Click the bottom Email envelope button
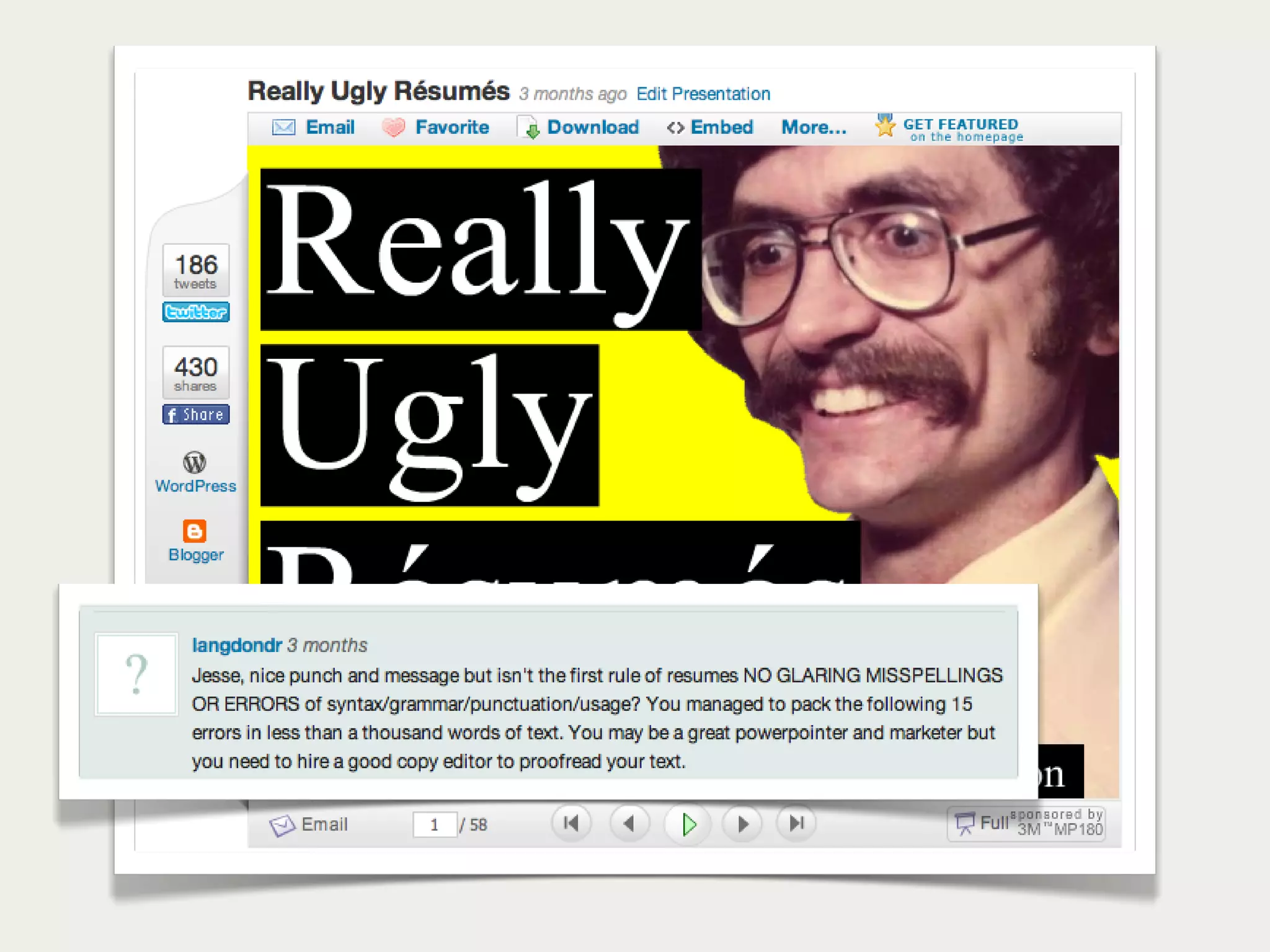Viewport: 1270px width, 952px height. tap(283, 825)
